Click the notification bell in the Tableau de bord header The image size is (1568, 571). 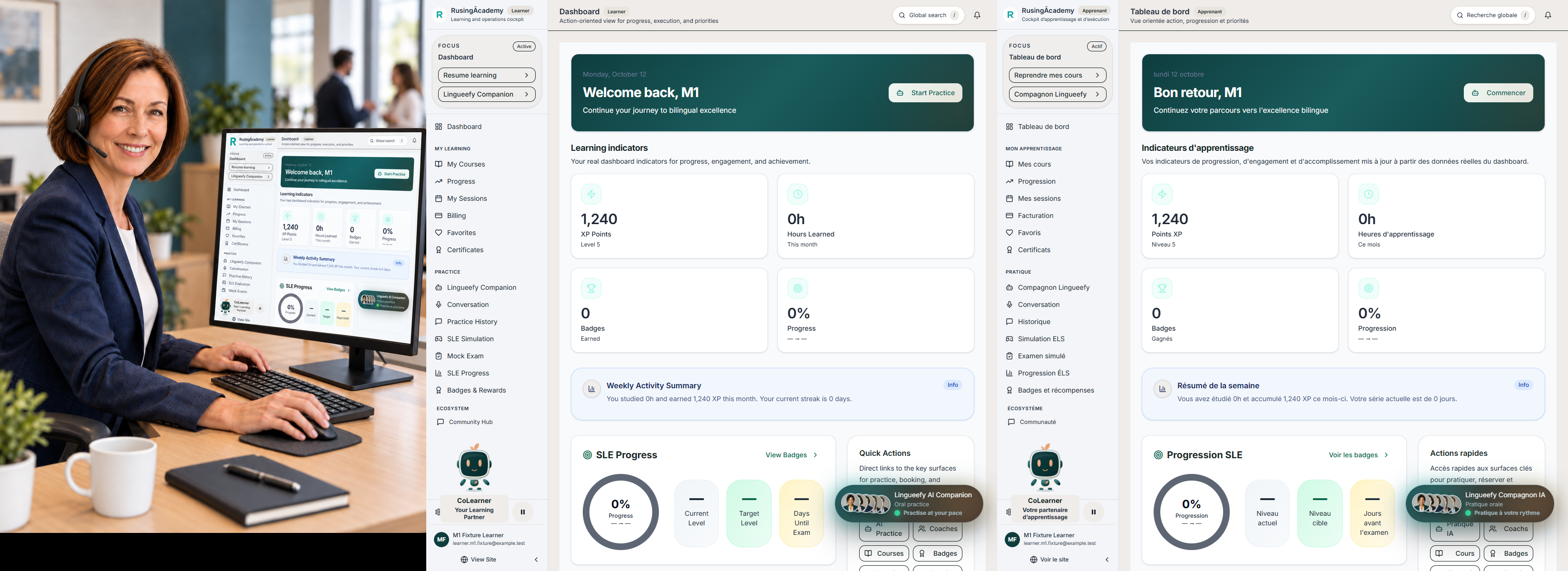(x=1548, y=15)
